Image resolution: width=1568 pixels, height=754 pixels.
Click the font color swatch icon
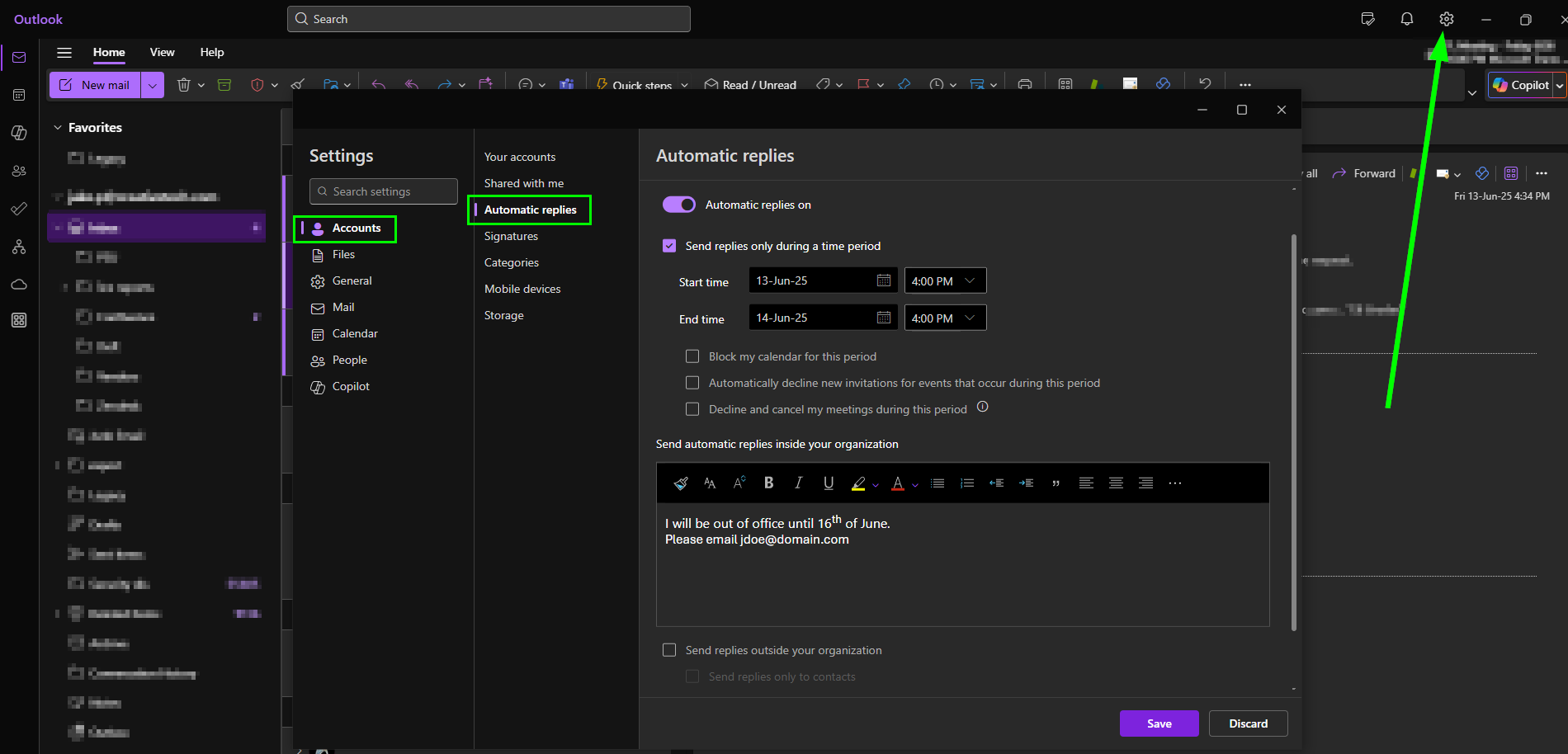(x=898, y=483)
